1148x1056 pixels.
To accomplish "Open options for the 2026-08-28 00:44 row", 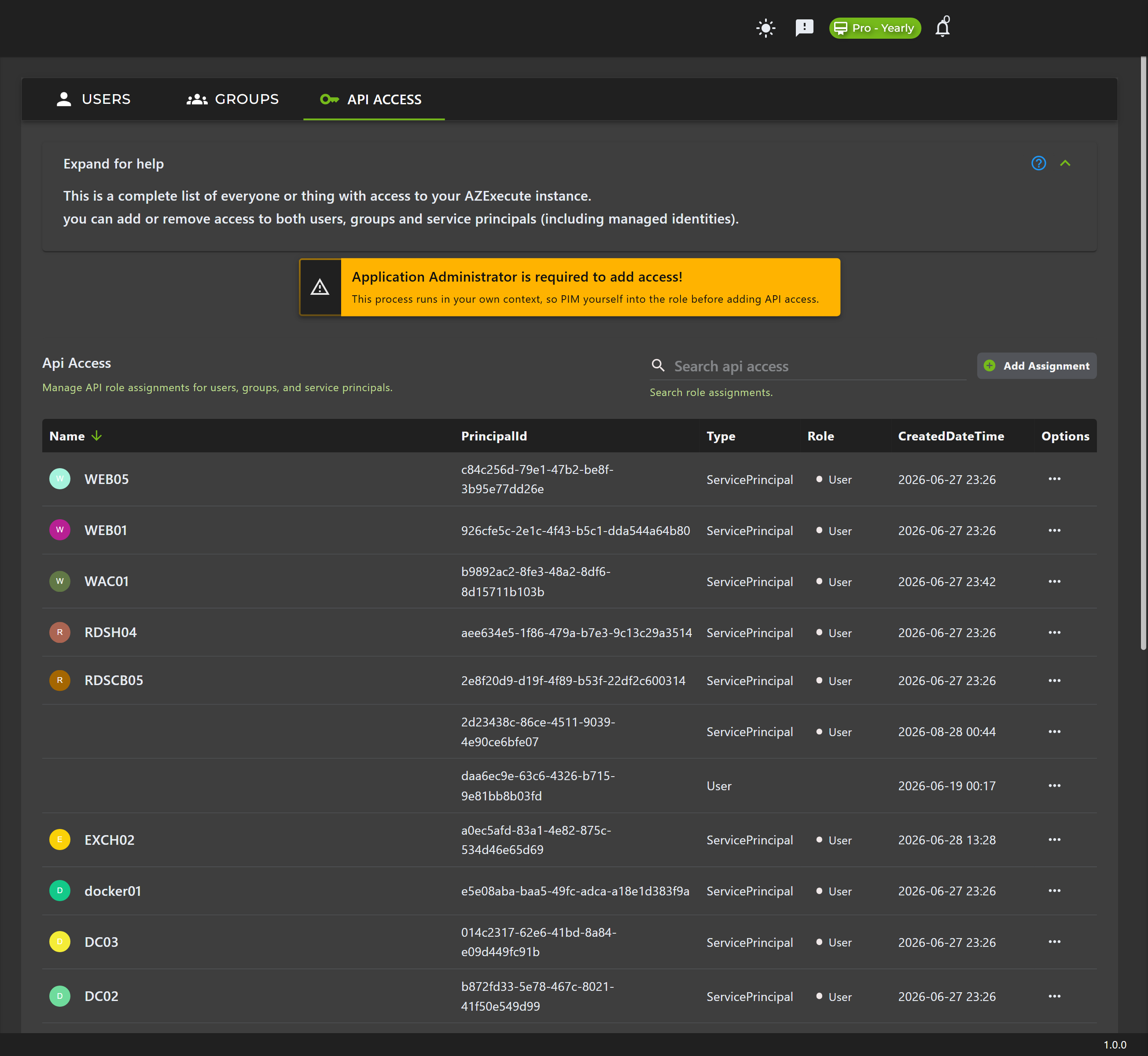I will click(x=1054, y=731).
